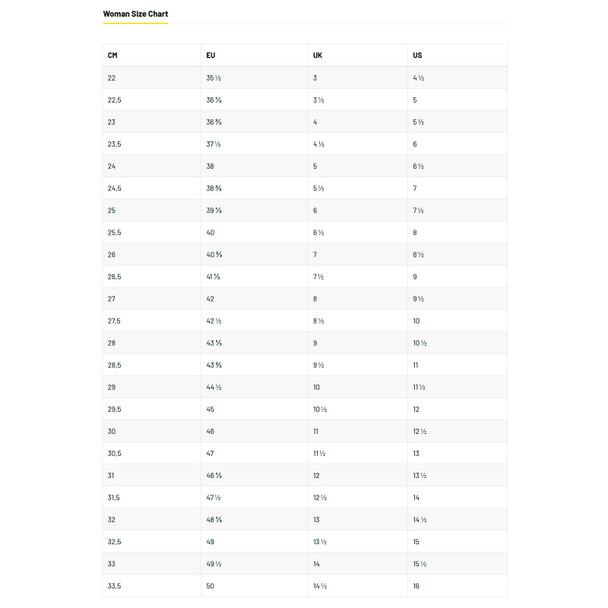Click the 32,5 value in CM column
608x608 pixels.
click(114, 541)
